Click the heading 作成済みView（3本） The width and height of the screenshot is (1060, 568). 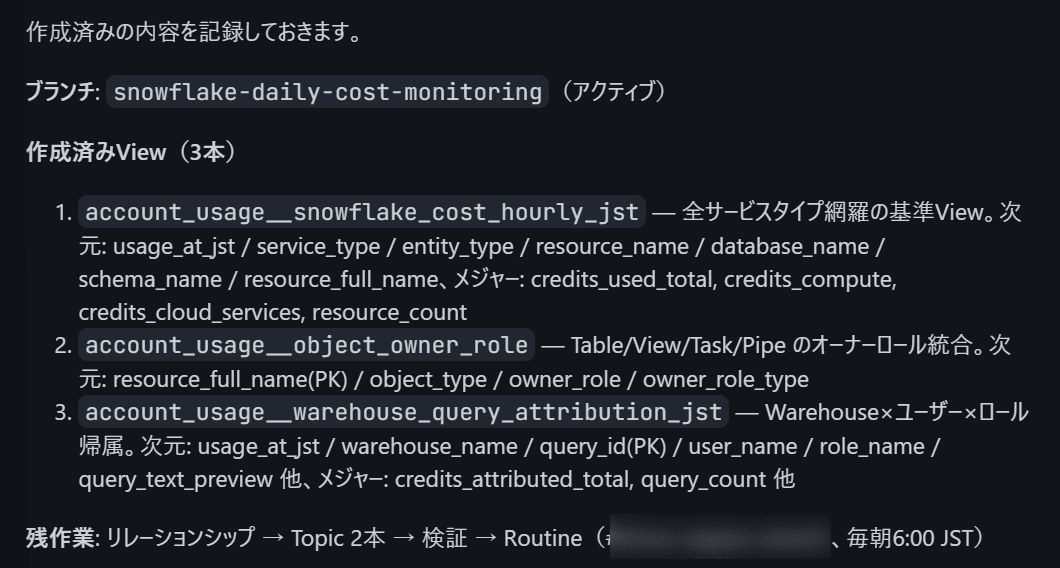click(x=131, y=152)
